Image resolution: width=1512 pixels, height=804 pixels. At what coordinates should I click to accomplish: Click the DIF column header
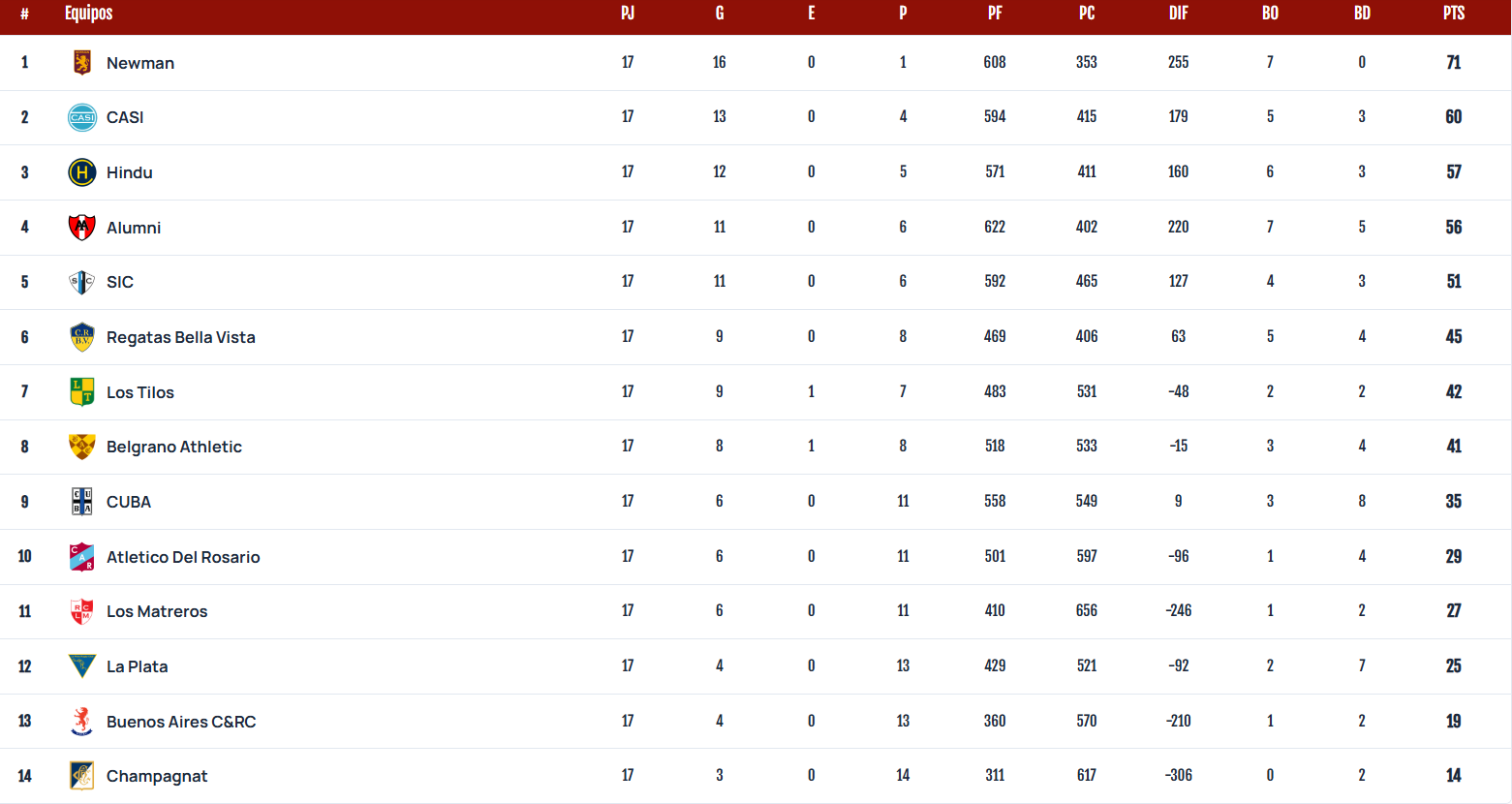pos(1179,14)
